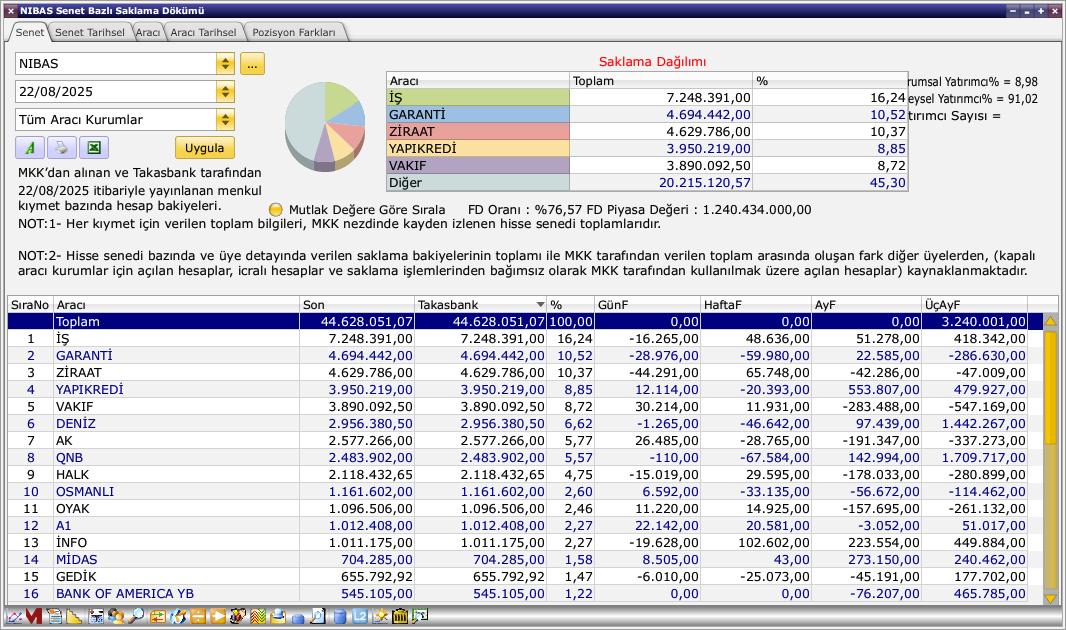This screenshot has width=1066, height=630.
Task: Click the small blue cylinder icon
Action: coord(298,618)
